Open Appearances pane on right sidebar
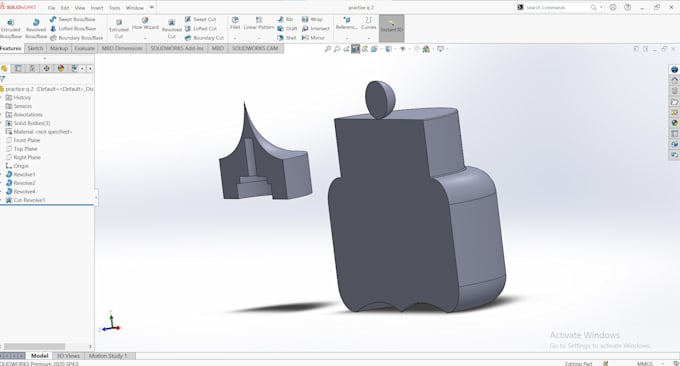The width and height of the screenshot is (680, 366). pyautogui.click(x=674, y=123)
